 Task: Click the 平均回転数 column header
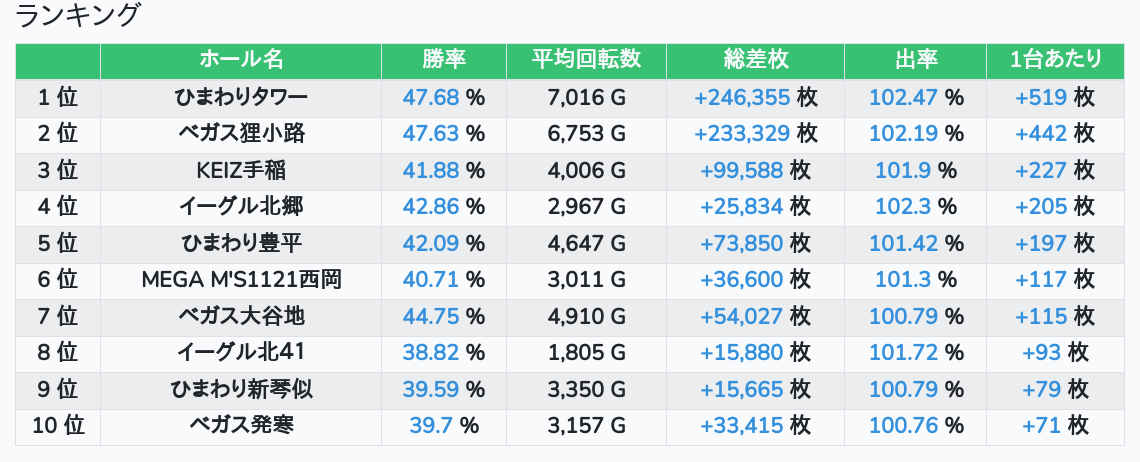[x=586, y=60]
